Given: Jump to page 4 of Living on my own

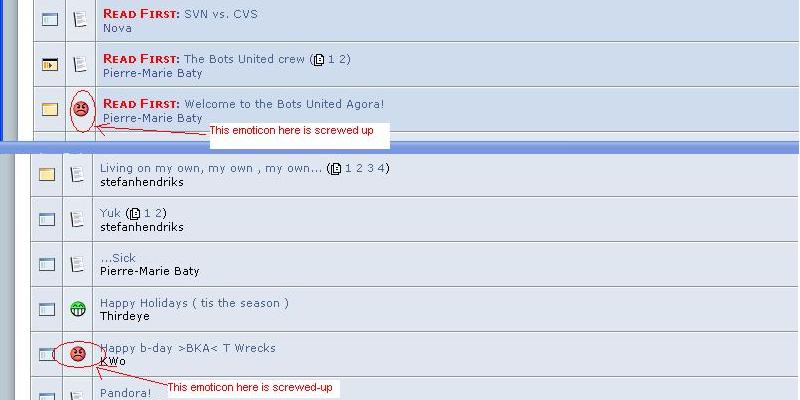Looking at the screenshot, I should [x=382, y=168].
